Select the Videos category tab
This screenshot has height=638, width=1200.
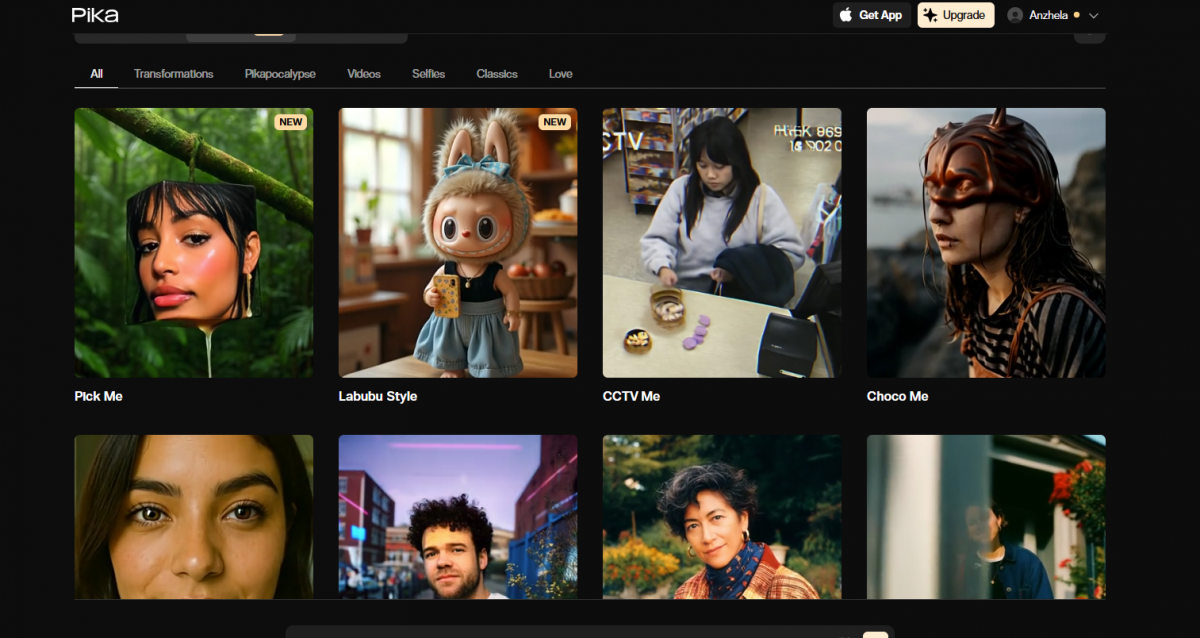tap(364, 74)
